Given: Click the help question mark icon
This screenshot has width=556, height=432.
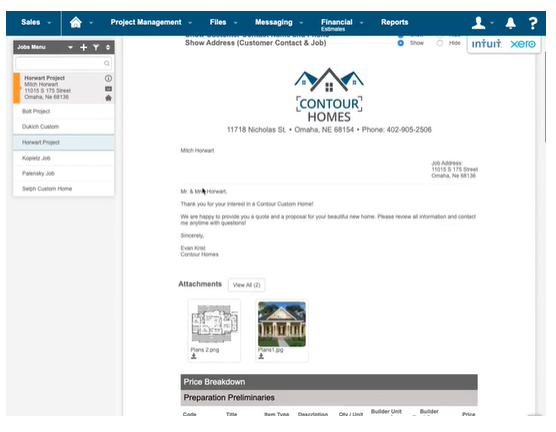Looking at the screenshot, I should coord(533,23).
